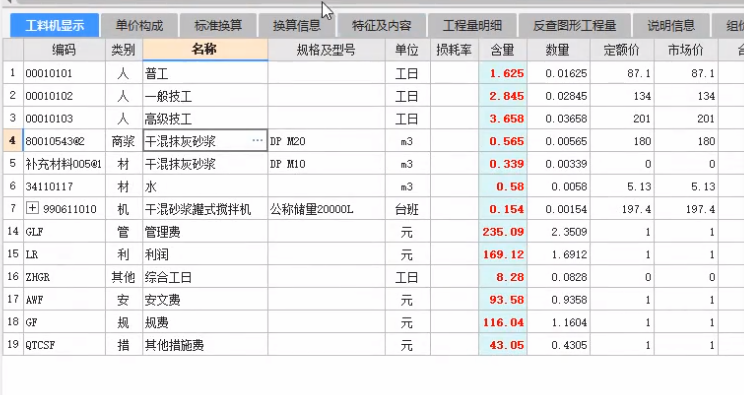744x395 pixels.
Task: Click the 含量 column header
Action: click(502, 50)
